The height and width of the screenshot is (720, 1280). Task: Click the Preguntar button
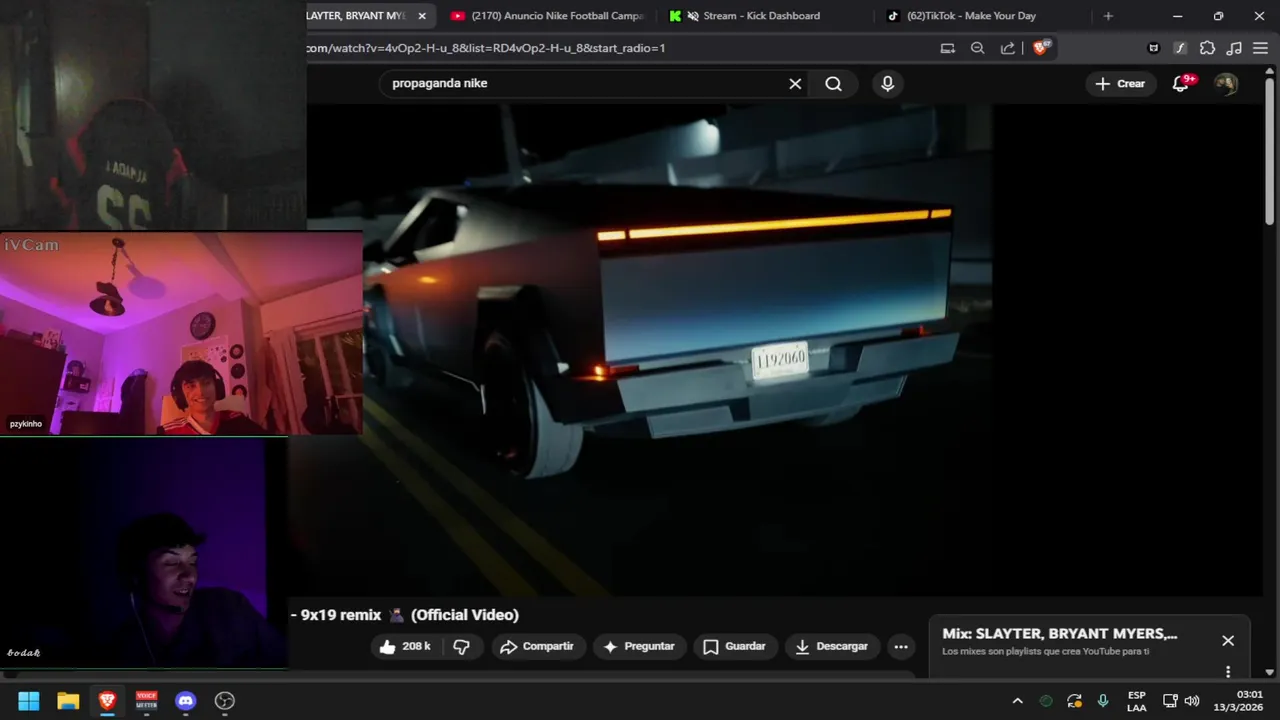(639, 647)
